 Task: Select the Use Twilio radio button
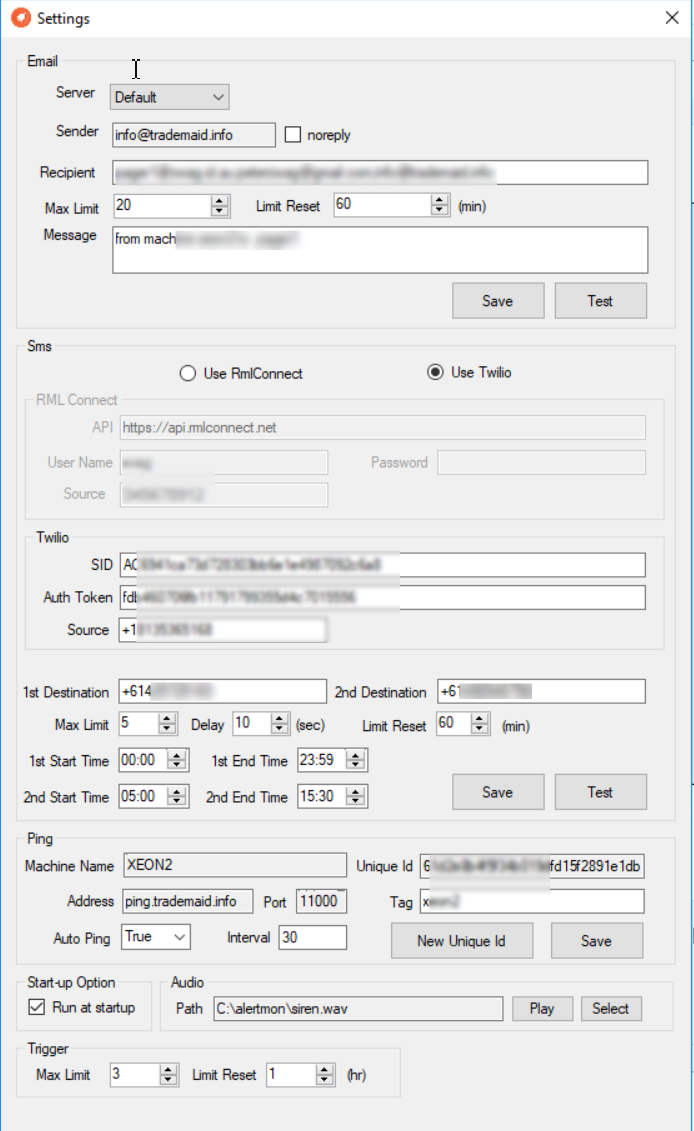[434, 372]
